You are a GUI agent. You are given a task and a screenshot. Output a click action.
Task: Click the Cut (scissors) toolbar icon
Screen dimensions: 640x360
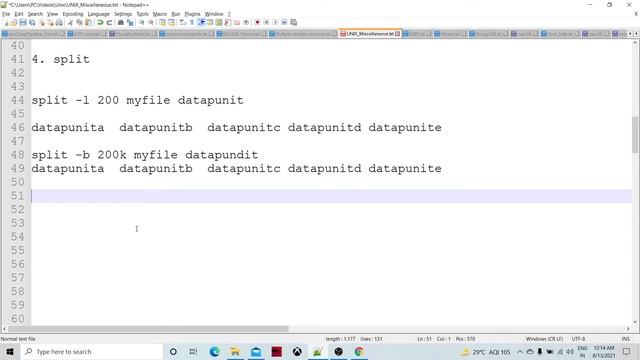point(70,22)
